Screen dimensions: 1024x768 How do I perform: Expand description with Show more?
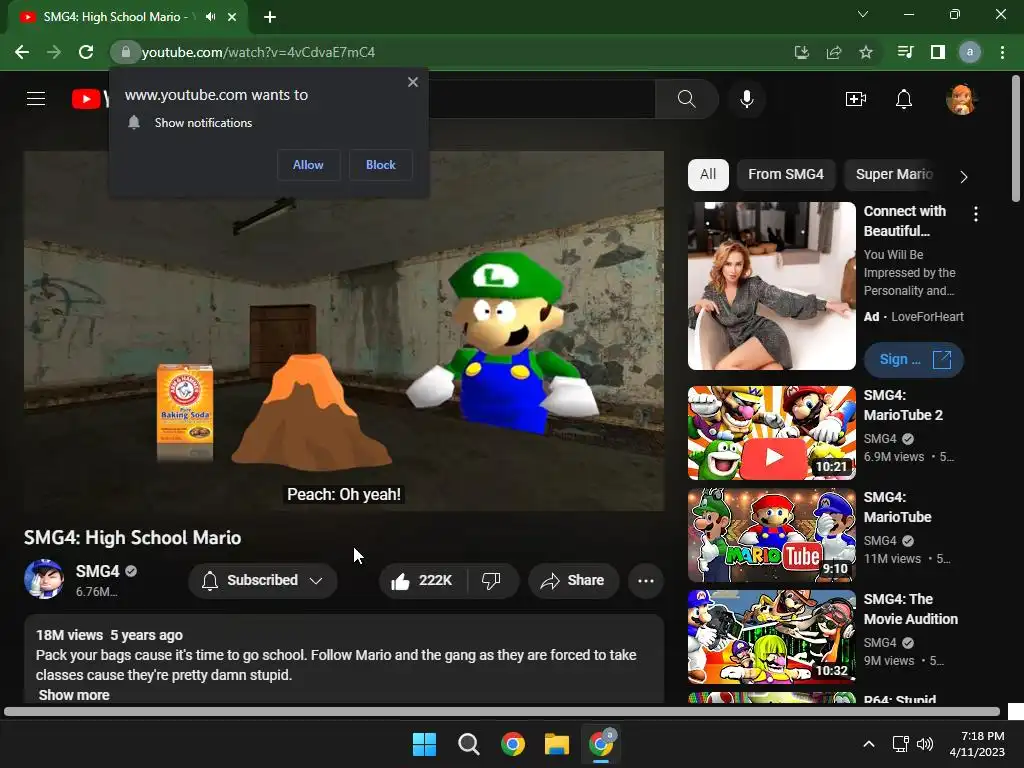pyautogui.click(x=74, y=695)
